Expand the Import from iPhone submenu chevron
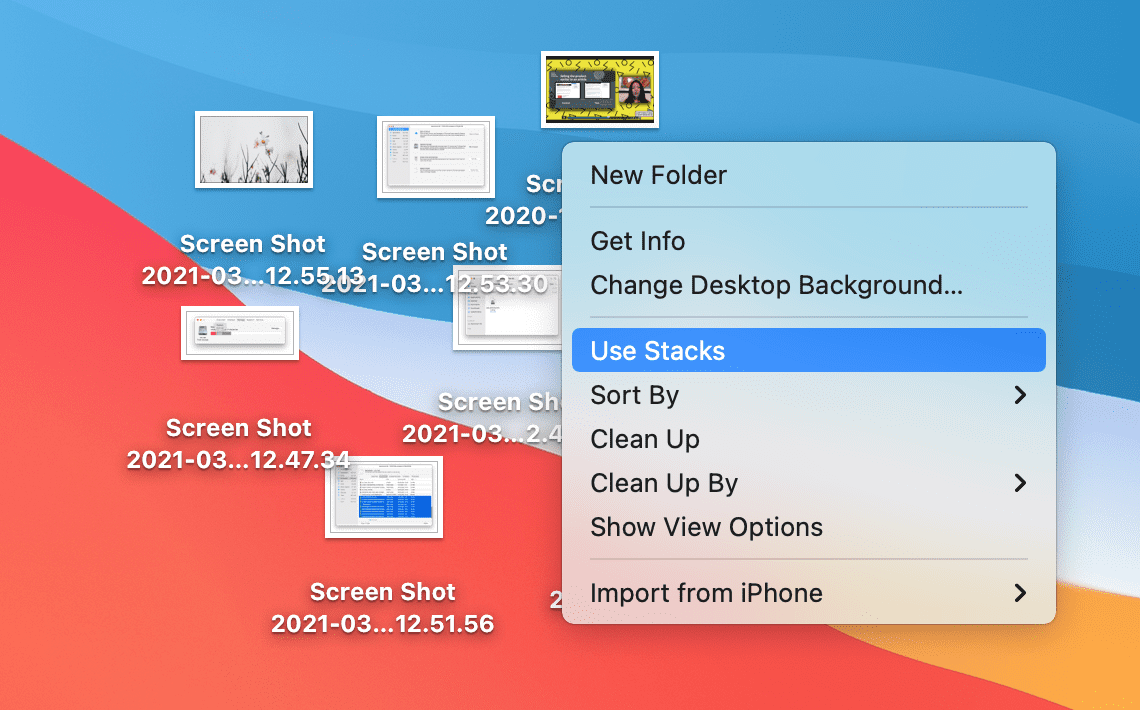 pos(1021,593)
